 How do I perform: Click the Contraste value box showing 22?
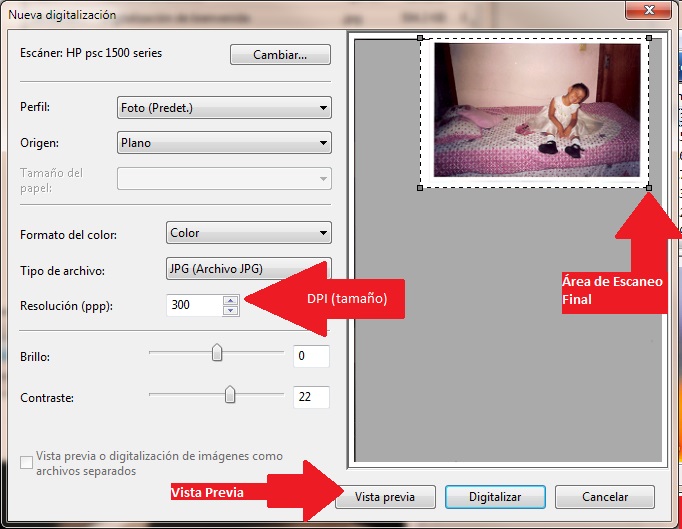(x=311, y=397)
